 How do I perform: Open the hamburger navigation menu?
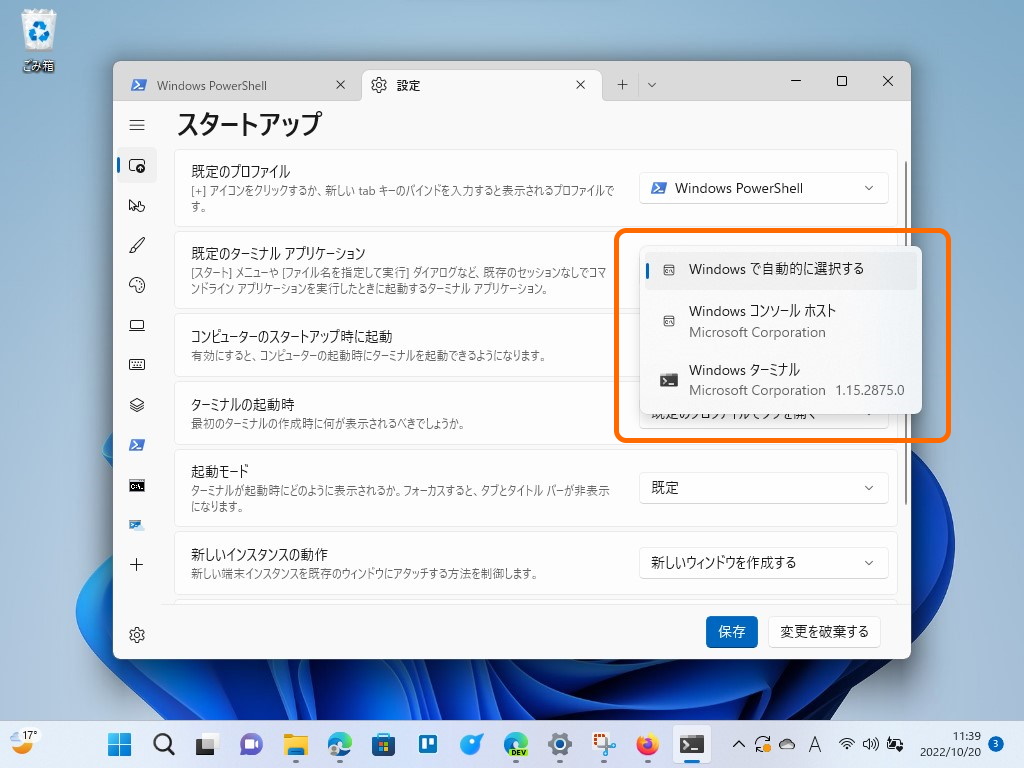(137, 125)
